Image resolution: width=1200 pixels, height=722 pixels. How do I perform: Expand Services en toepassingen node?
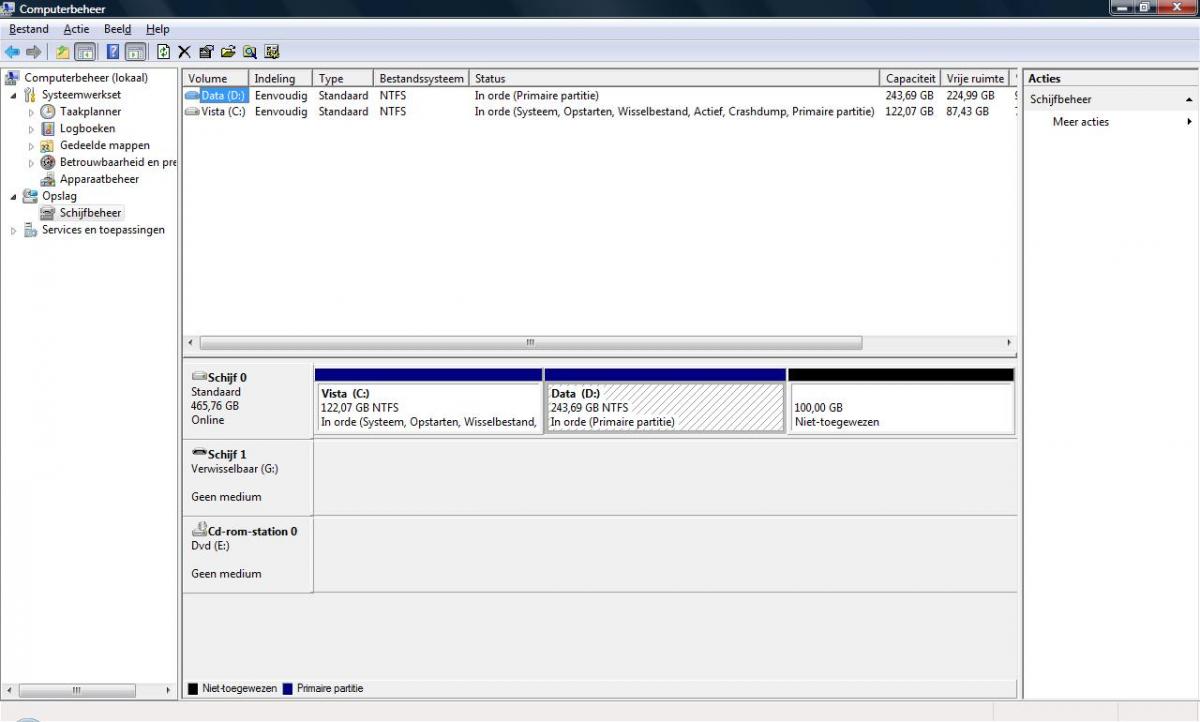(x=14, y=230)
